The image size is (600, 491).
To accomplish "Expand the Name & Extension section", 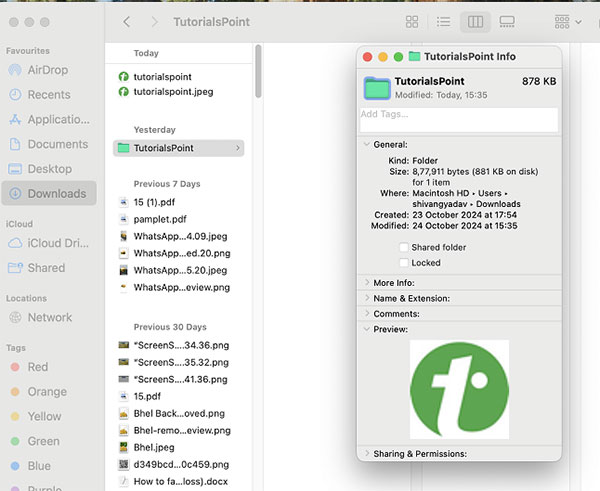I will [368, 298].
